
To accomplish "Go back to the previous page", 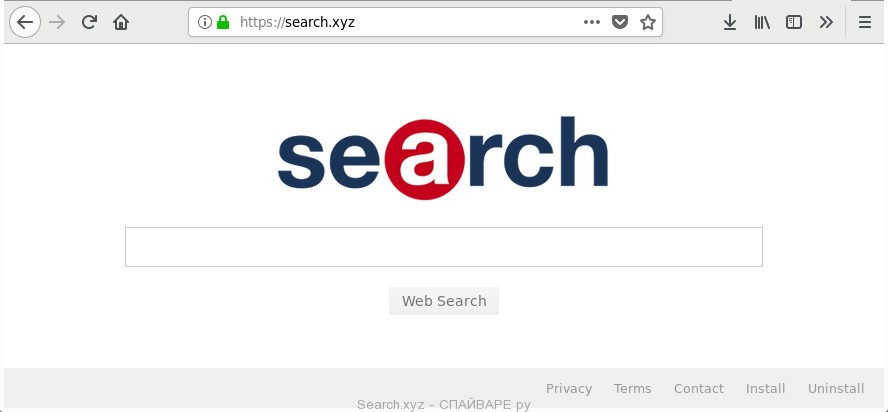I will [x=25, y=22].
